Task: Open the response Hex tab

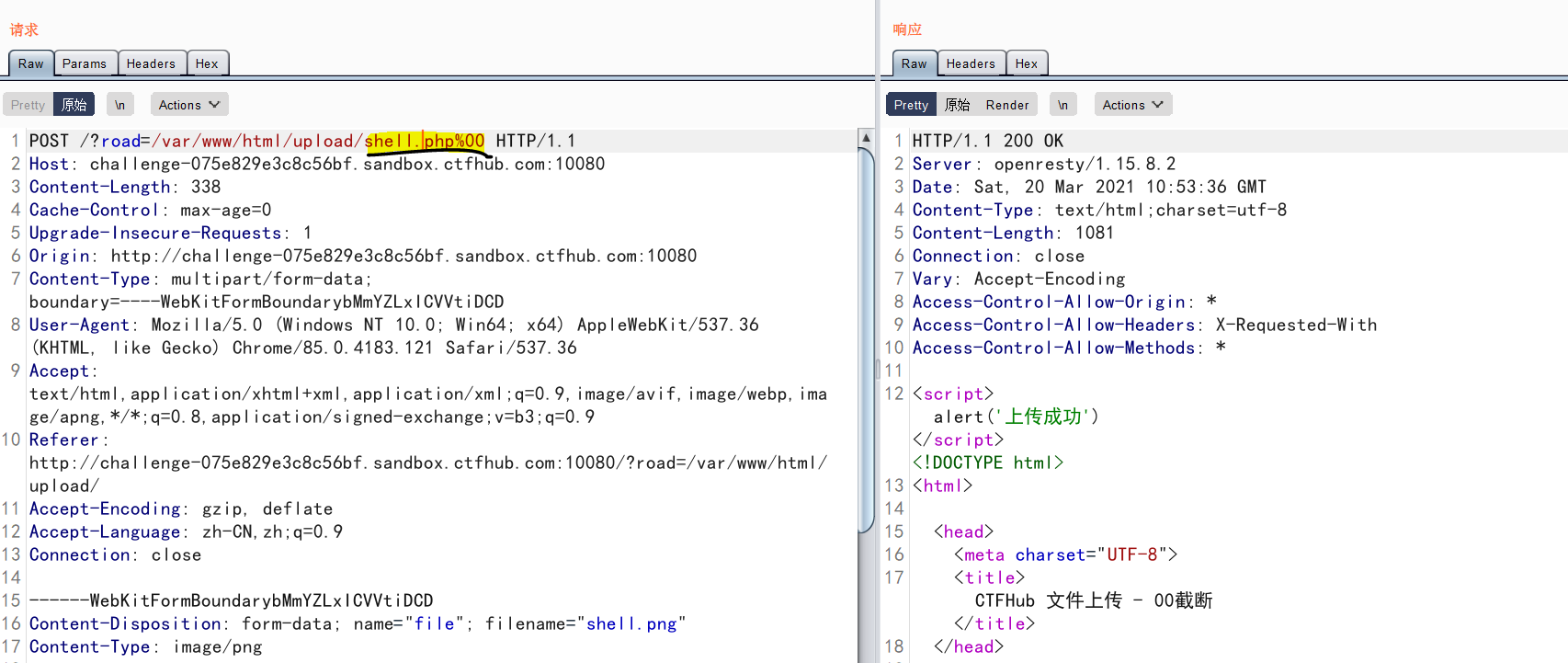Action: (x=1027, y=63)
